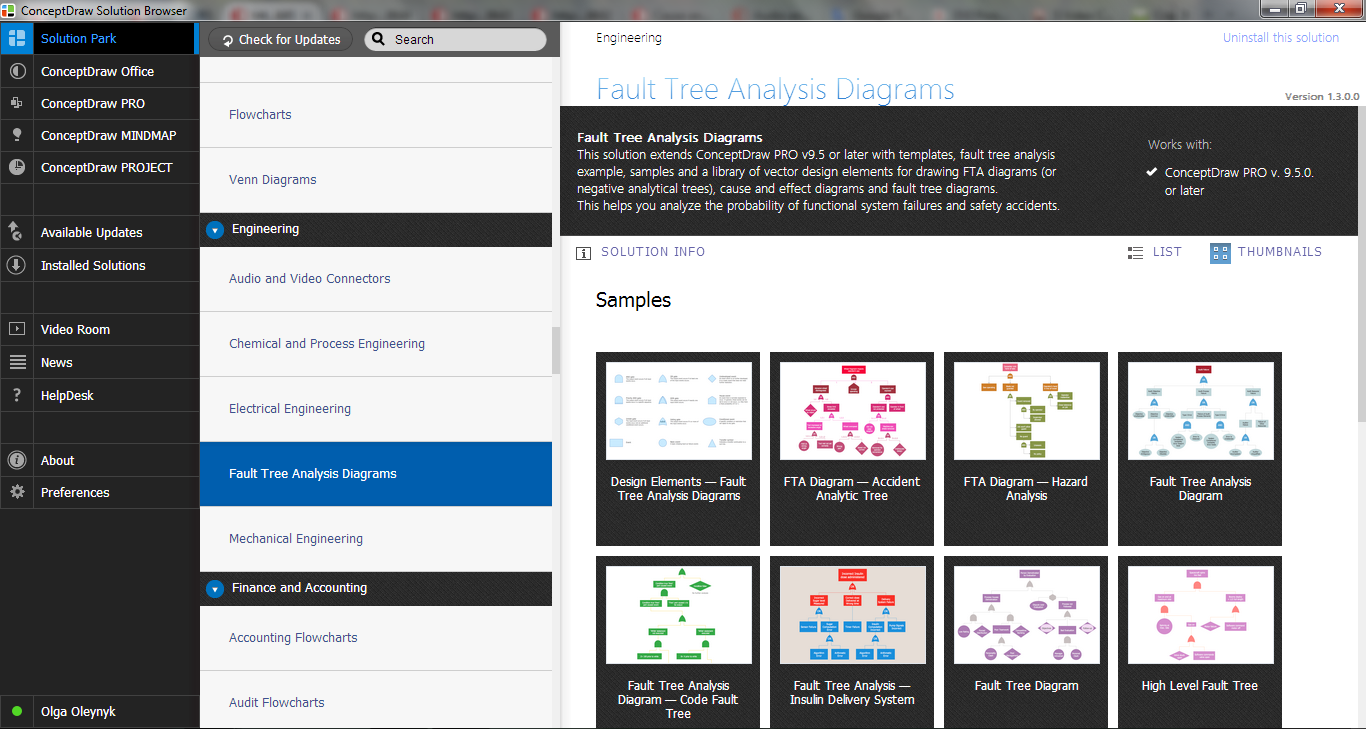Click the Video Room play icon
The width and height of the screenshot is (1366, 729).
pyautogui.click(x=16, y=329)
